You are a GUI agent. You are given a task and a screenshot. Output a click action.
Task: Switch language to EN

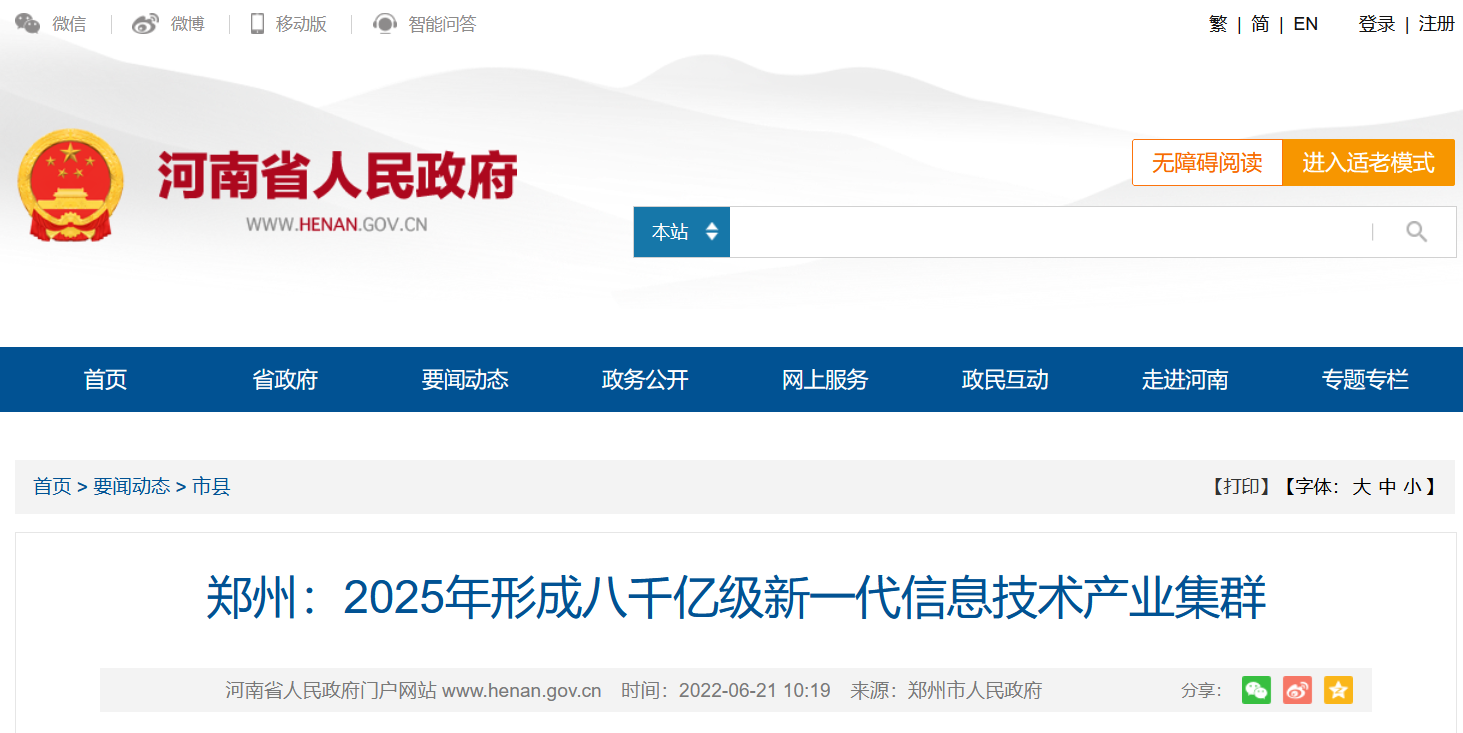1305,24
